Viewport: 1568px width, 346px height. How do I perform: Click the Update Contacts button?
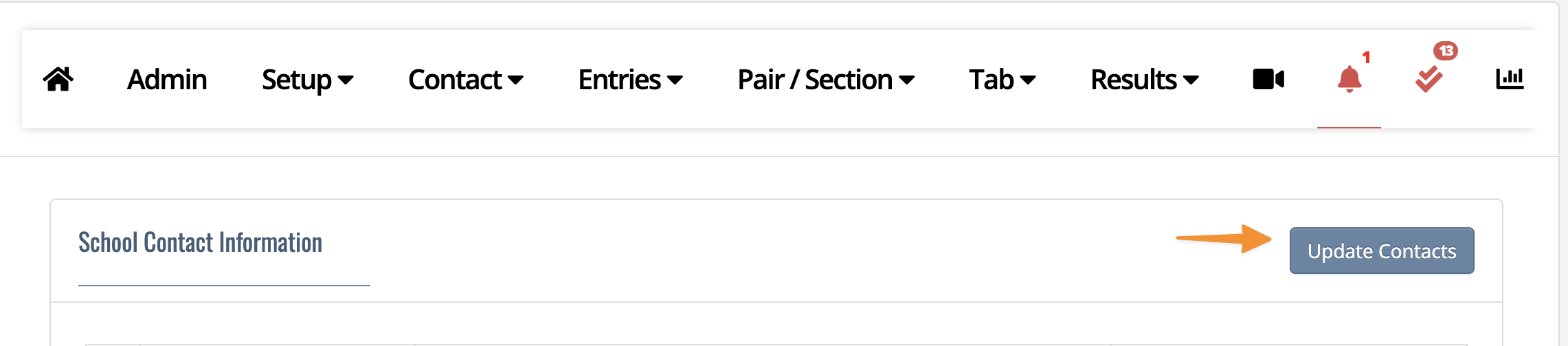tap(1382, 251)
